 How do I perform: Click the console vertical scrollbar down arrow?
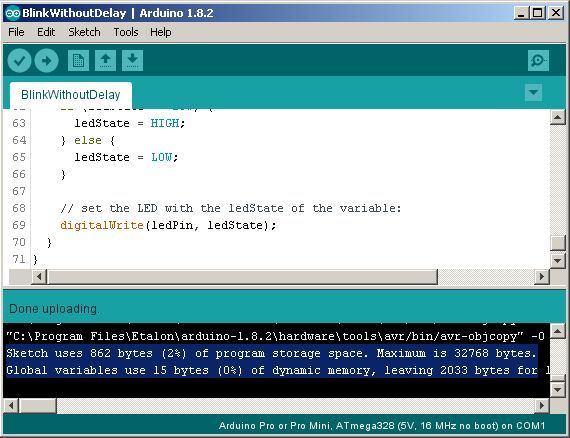point(558,390)
